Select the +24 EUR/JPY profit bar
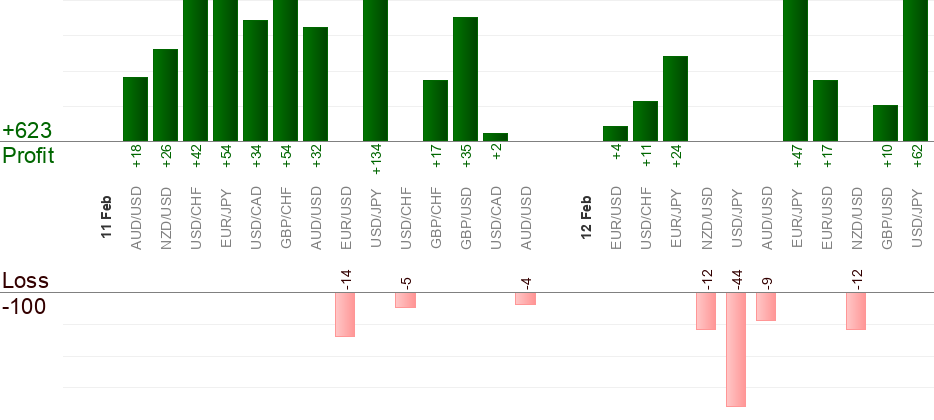Image resolution: width=934 pixels, height=420 pixels. pyautogui.click(x=675, y=98)
